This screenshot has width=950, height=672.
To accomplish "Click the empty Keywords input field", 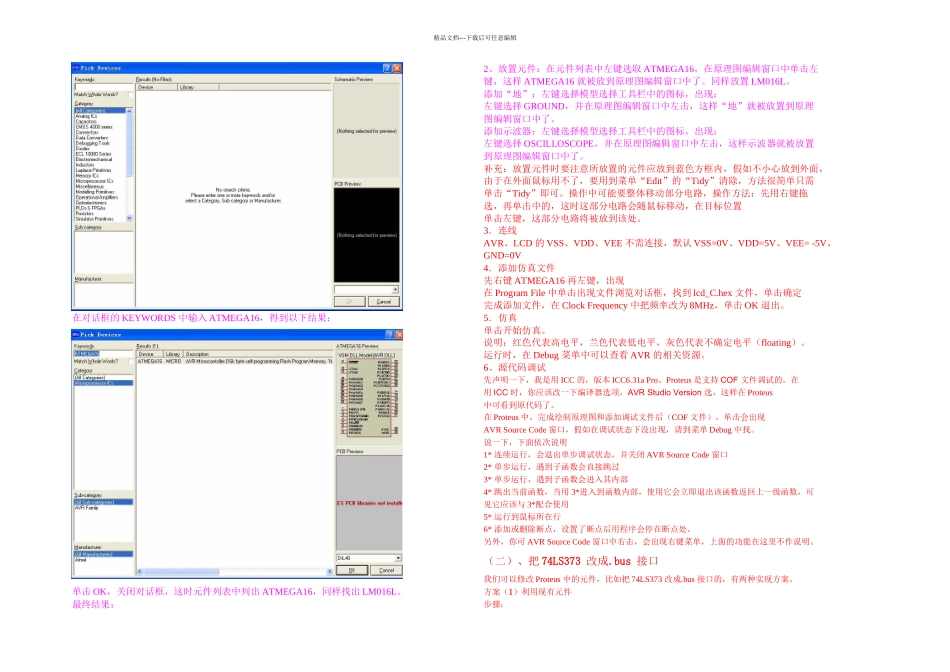I will pyautogui.click(x=104, y=87).
